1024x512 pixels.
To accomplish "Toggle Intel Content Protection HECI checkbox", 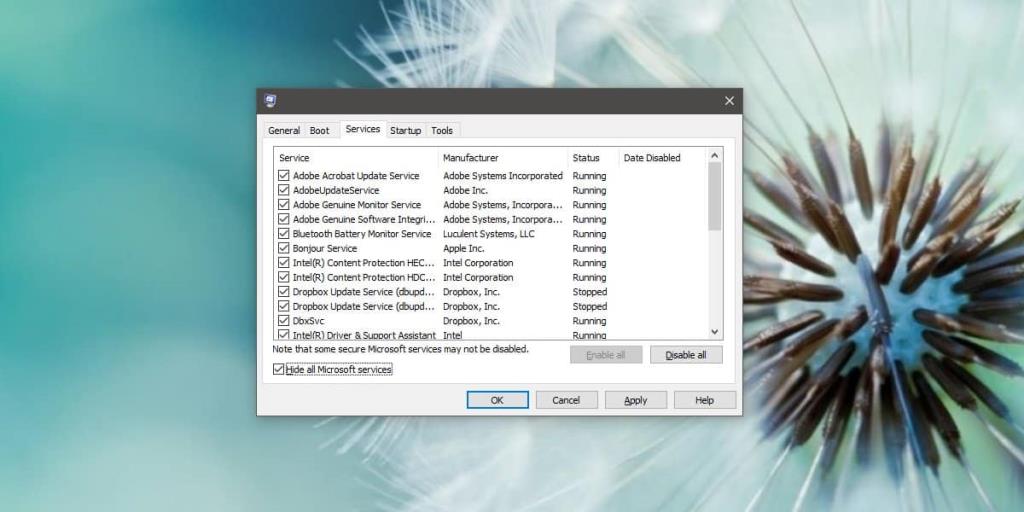I will (283, 263).
